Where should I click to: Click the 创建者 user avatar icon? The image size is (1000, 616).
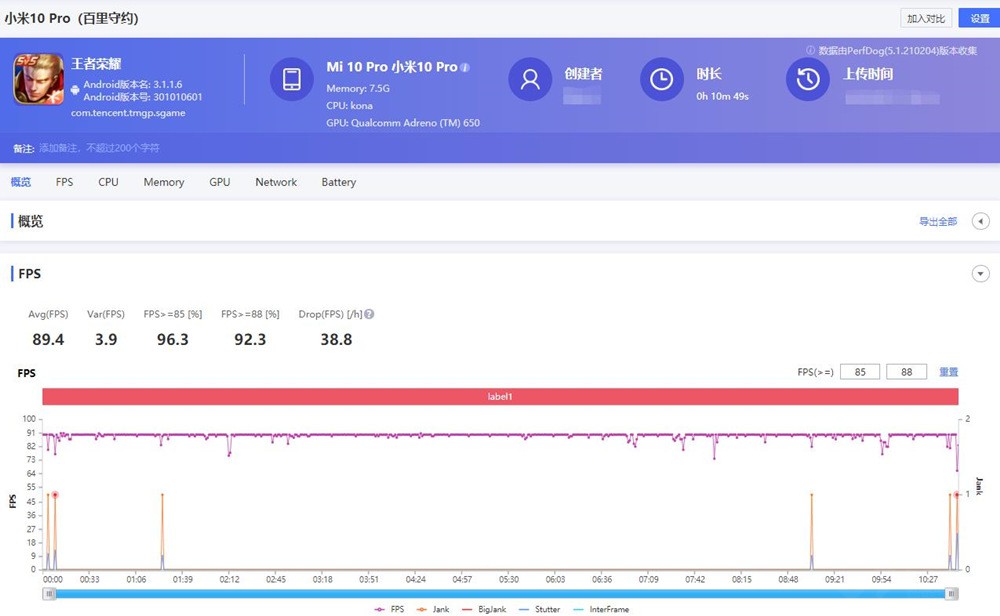tap(530, 79)
